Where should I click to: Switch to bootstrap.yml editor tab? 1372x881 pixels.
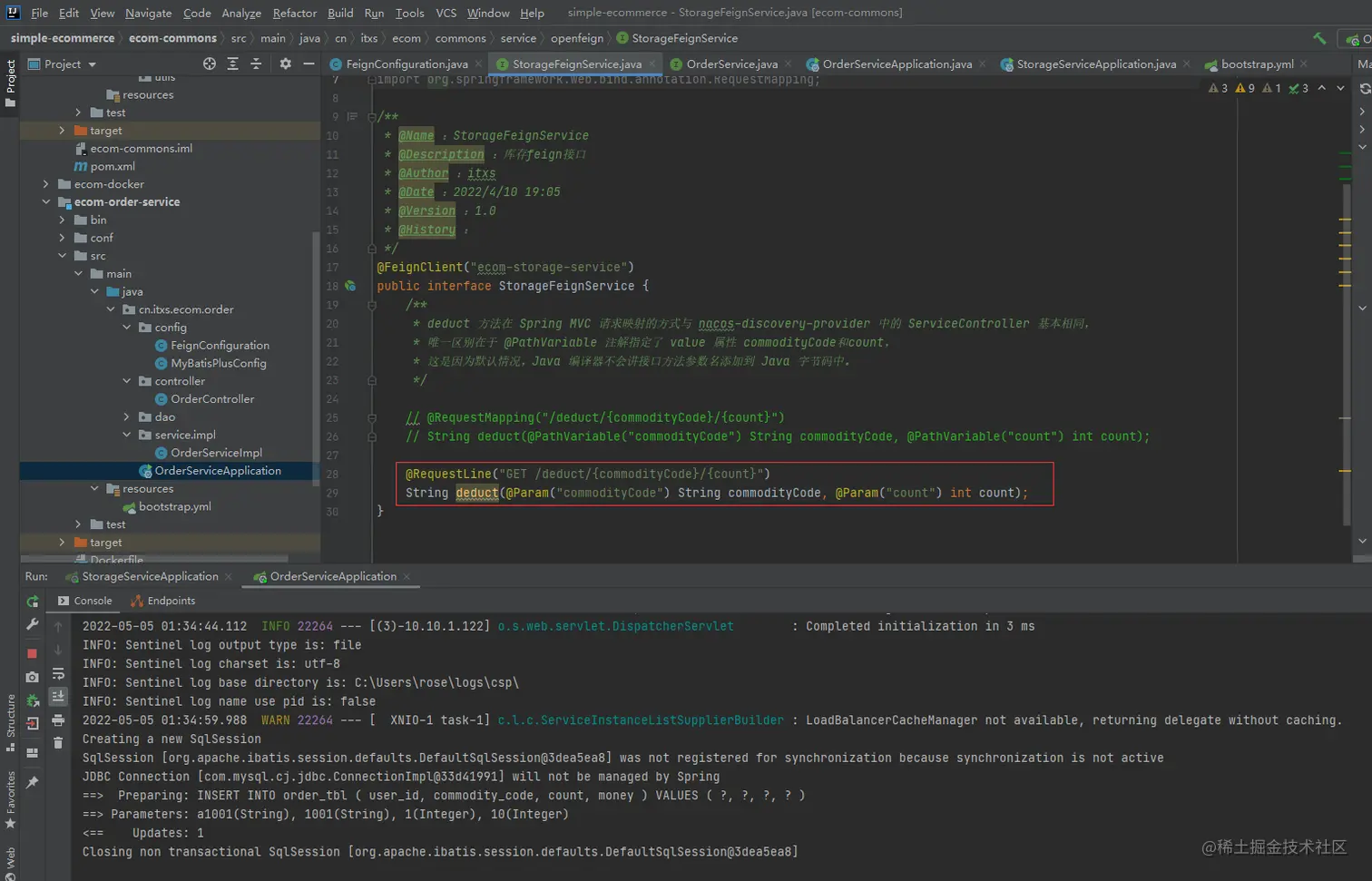coord(1257,64)
